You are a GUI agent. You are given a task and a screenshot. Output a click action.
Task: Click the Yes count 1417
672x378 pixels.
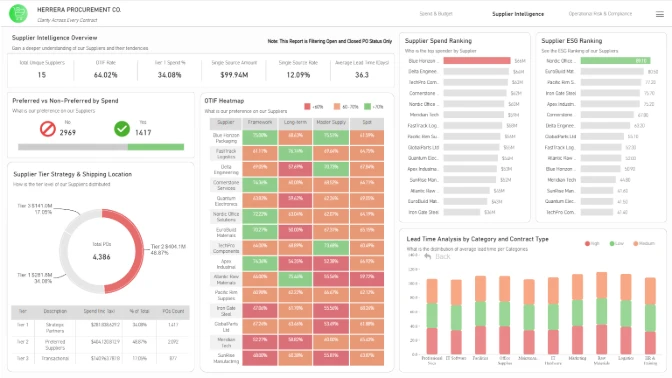[143, 133]
